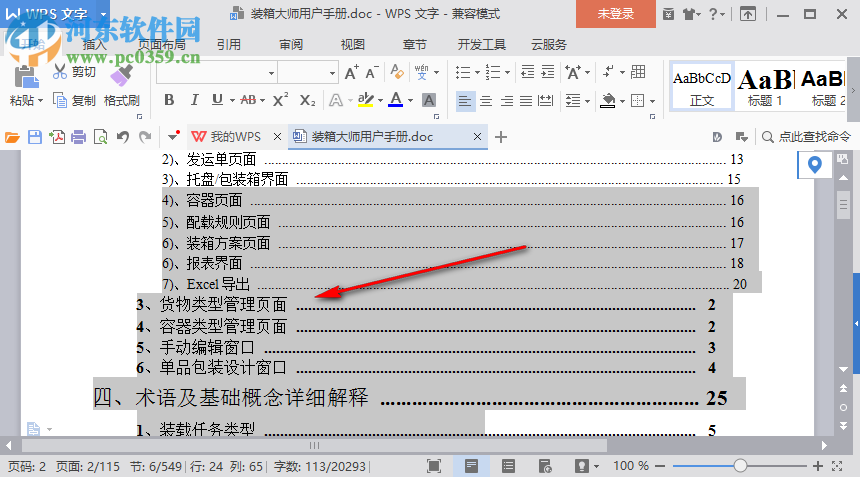The height and width of the screenshot is (477, 860).
Task: Open the 引用 ribbon tab
Action: (229, 44)
